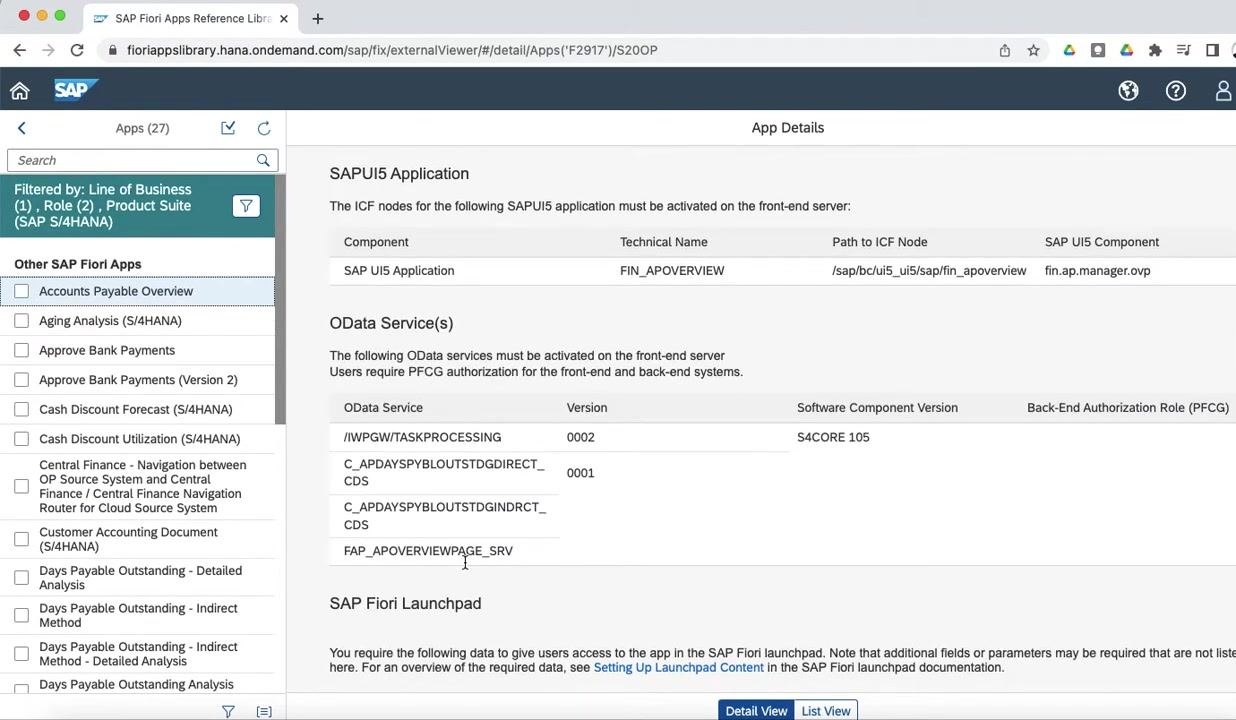The height and width of the screenshot is (720, 1236).
Task: Click the Software Component Version header
Action: (x=877, y=408)
